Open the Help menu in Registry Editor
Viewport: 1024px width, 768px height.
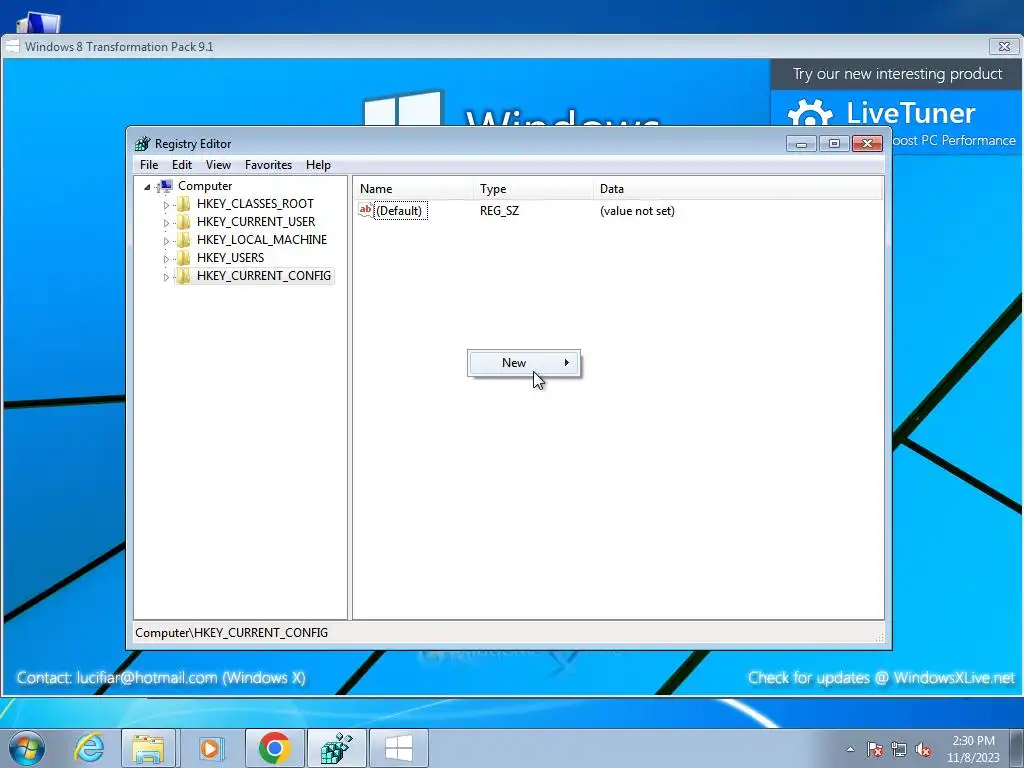pyautogui.click(x=318, y=165)
